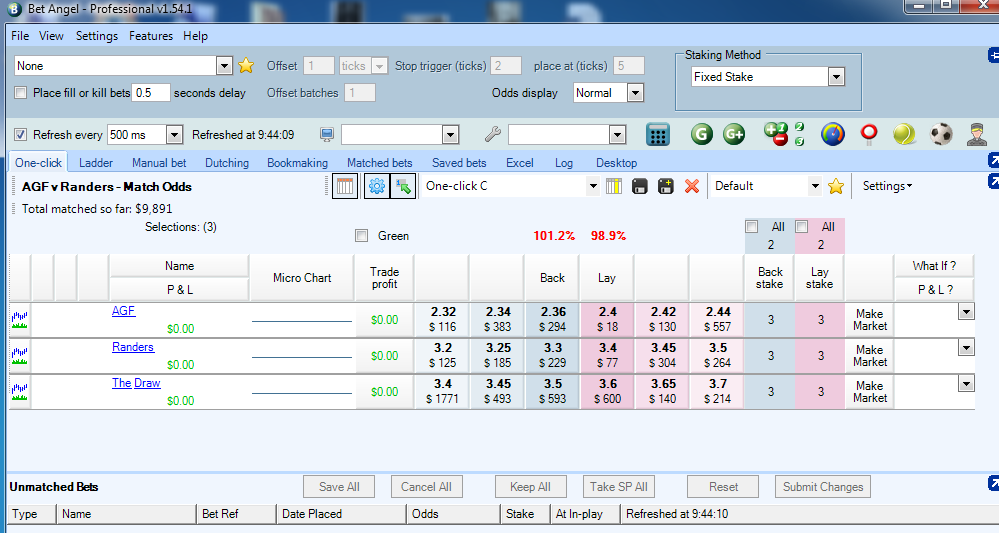Open the empty dropdown beside wrench icon
999x533 pixels.
[x=617, y=134]
